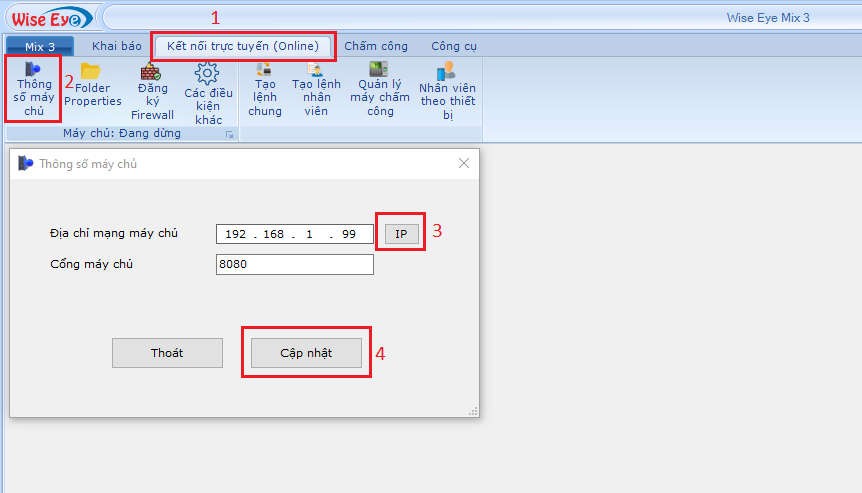Expand the Máy chủ group launcher arrow
862x493 pixels.
(229, 134)
